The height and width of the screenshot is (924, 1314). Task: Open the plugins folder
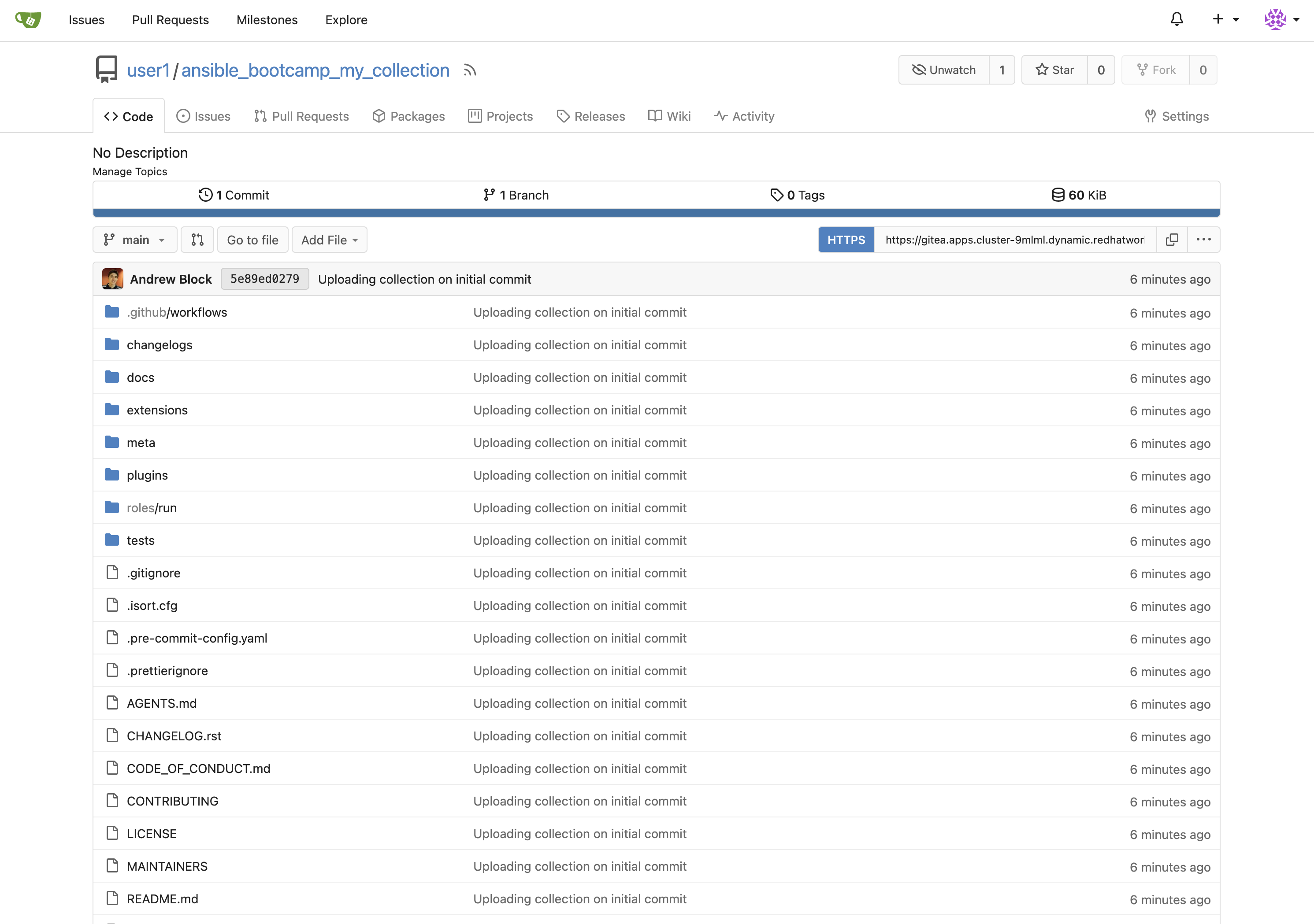[147, 475]
